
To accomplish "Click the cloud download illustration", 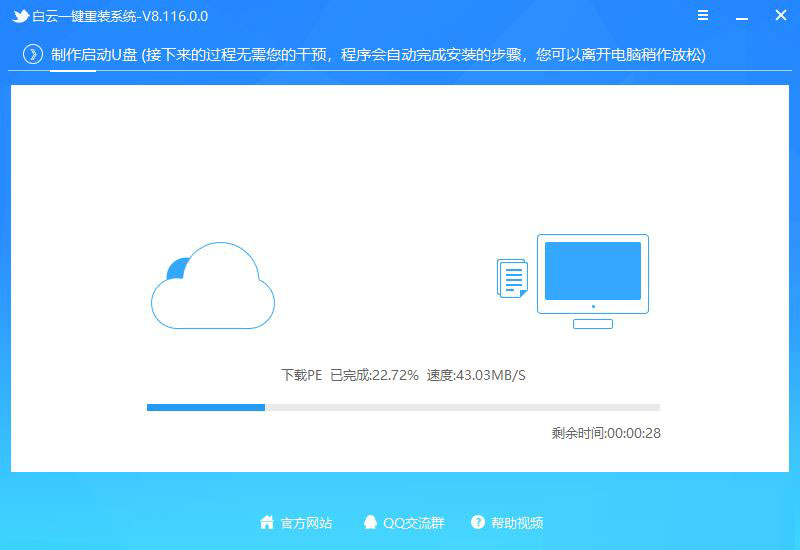I will click(x=213, y=286).
